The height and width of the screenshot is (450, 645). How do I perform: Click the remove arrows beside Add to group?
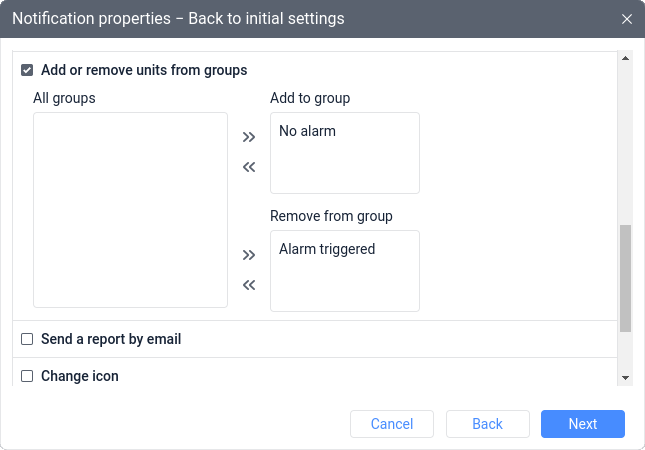249,167
